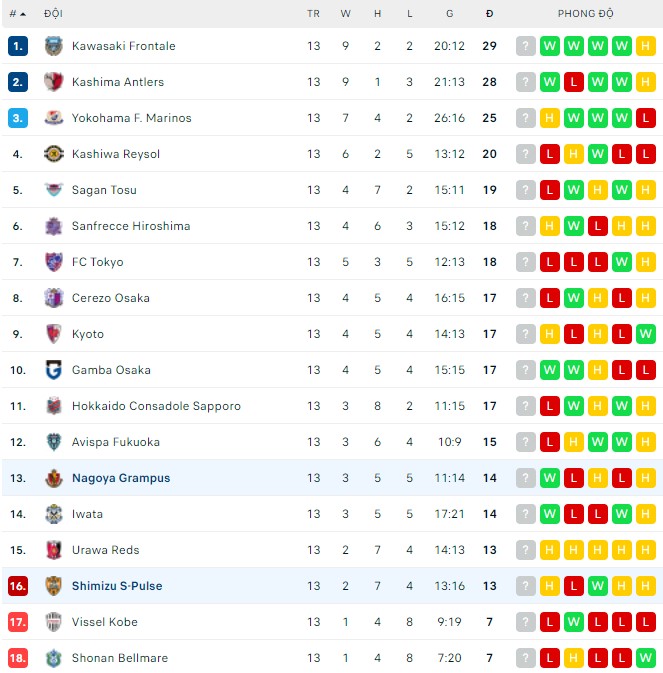
Task: Click Kawasaki Frontale's gray question mark form box
Action: (x=526, y=46)
